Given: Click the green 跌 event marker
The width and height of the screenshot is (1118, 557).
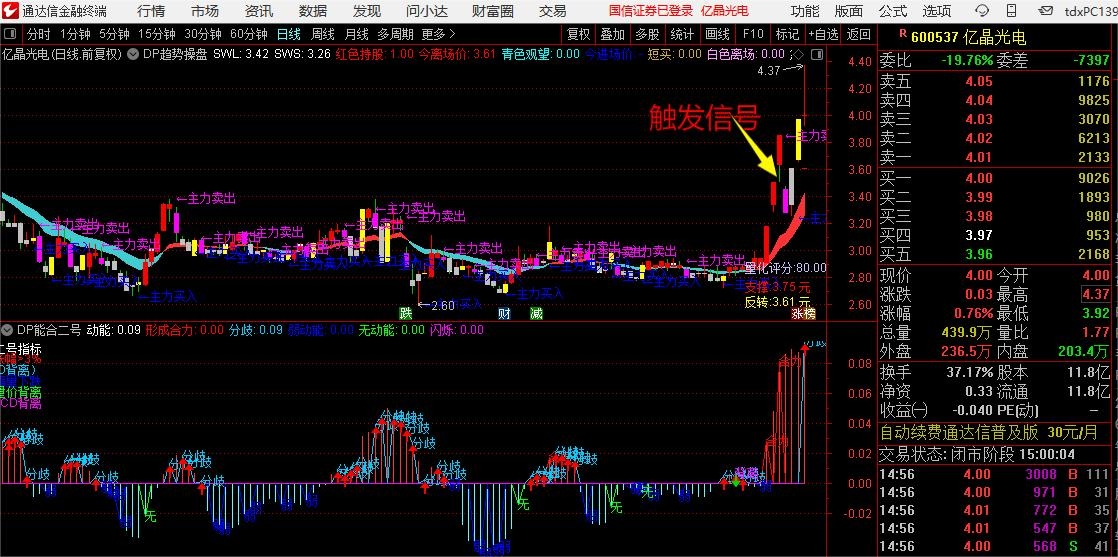Looking at the screenshot, I should point(406,313).
